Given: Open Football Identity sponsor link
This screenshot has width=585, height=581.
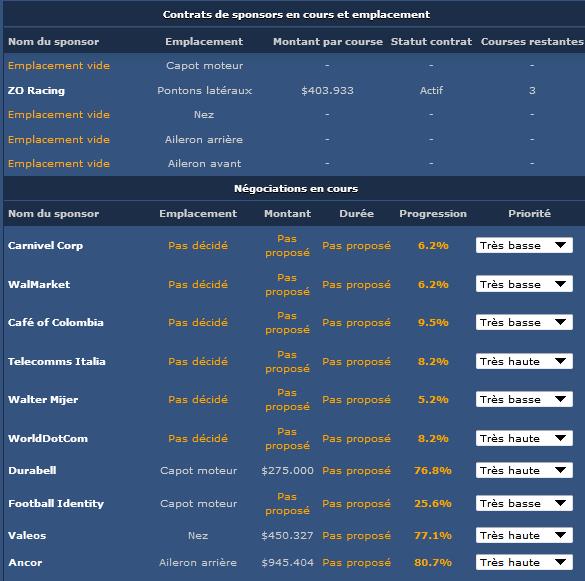Looking at the screenshot, I should click(56, 503).
